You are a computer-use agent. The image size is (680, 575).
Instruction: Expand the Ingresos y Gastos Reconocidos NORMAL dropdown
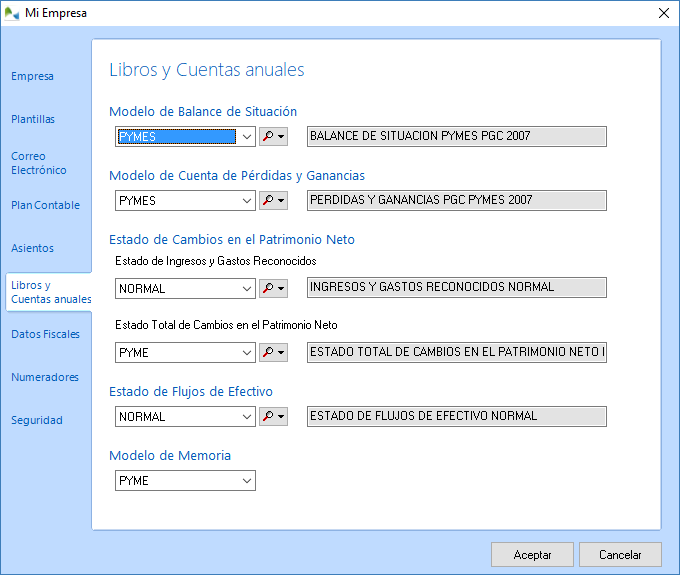[x=247, y=288]
